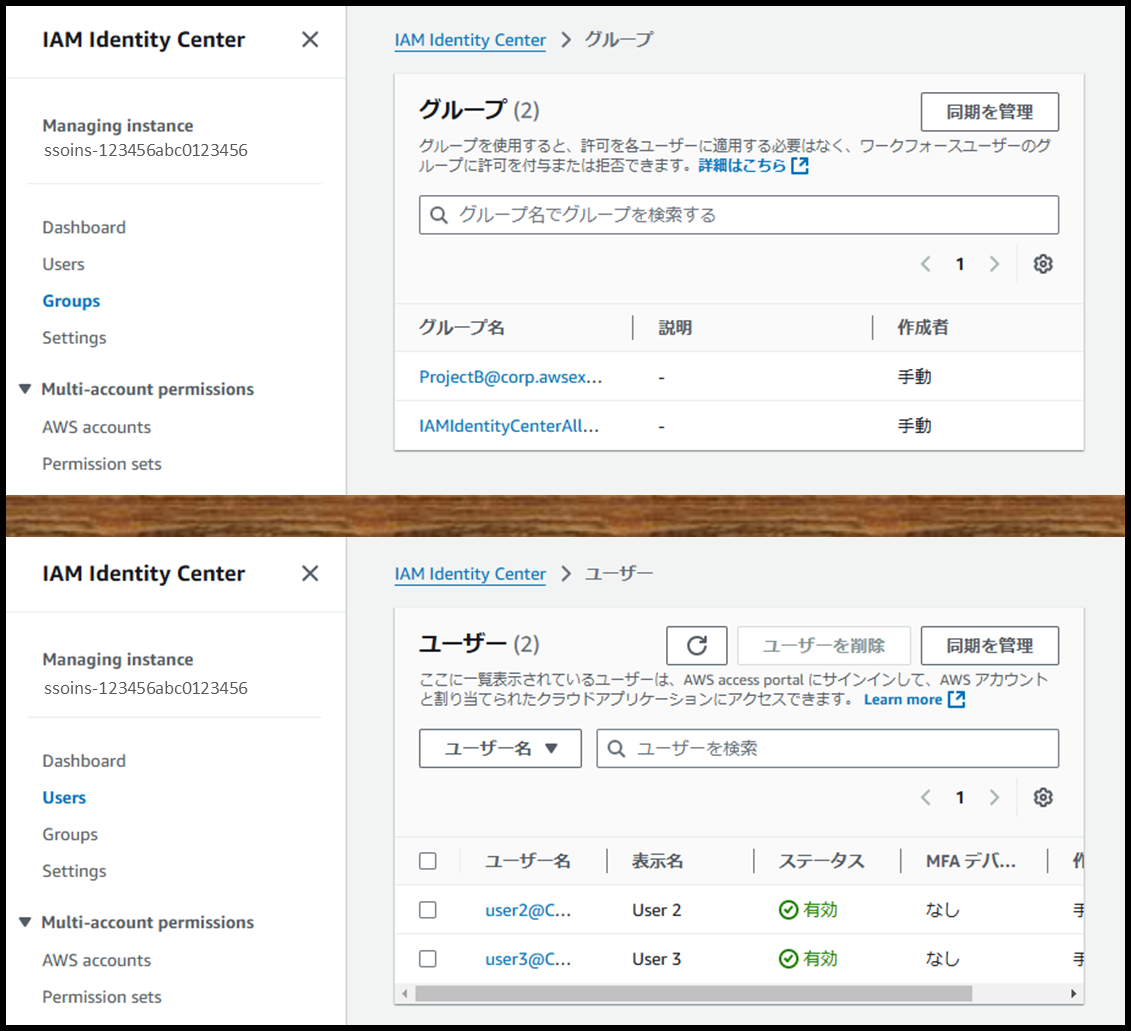
Task: Click the ステータス column header
Action: [x=822, y=861]
